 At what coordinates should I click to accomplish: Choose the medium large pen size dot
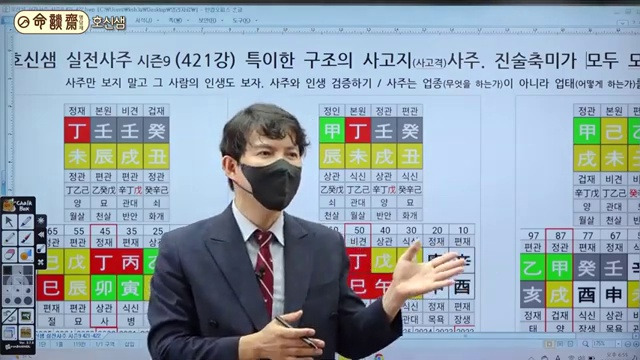(x=18, y=301)
